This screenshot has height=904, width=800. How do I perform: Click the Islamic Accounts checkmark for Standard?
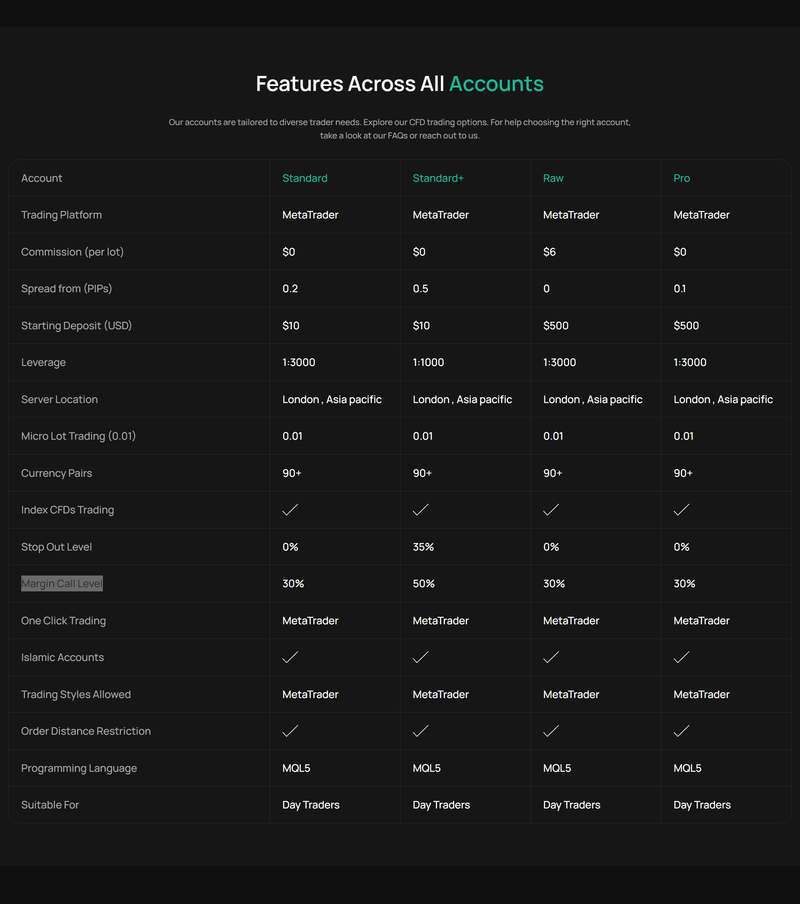pyautogui.click(x=290, y=657)
